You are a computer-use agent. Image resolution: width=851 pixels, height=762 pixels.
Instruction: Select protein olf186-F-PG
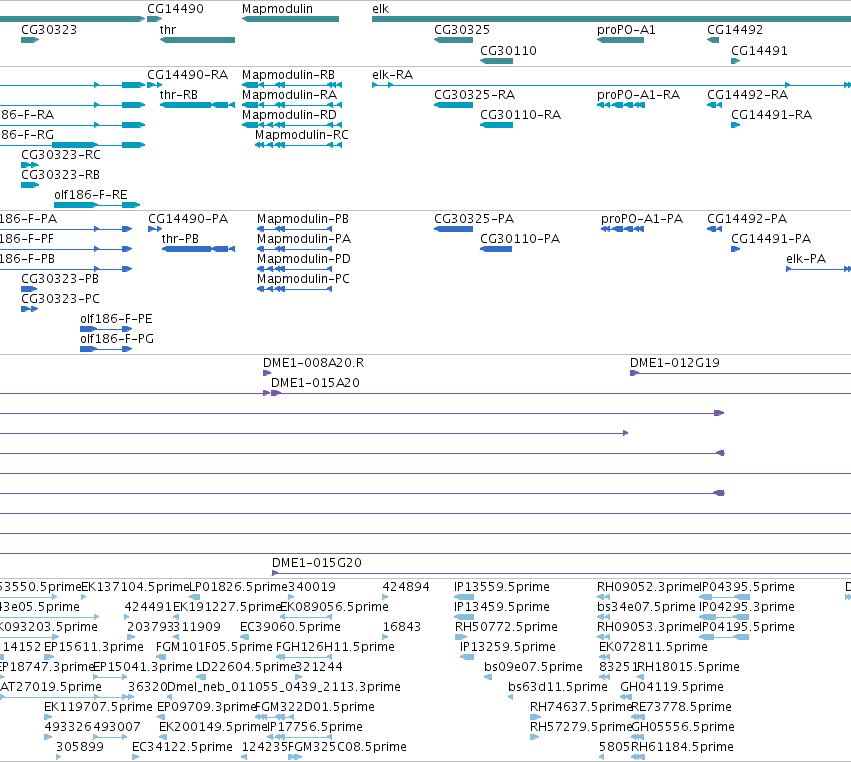tap(117, 339)
